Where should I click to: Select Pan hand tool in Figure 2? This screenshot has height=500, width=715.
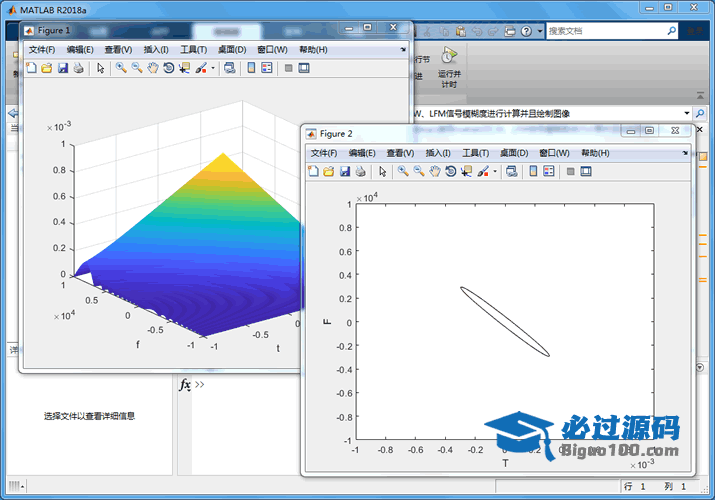pos(435,171)
